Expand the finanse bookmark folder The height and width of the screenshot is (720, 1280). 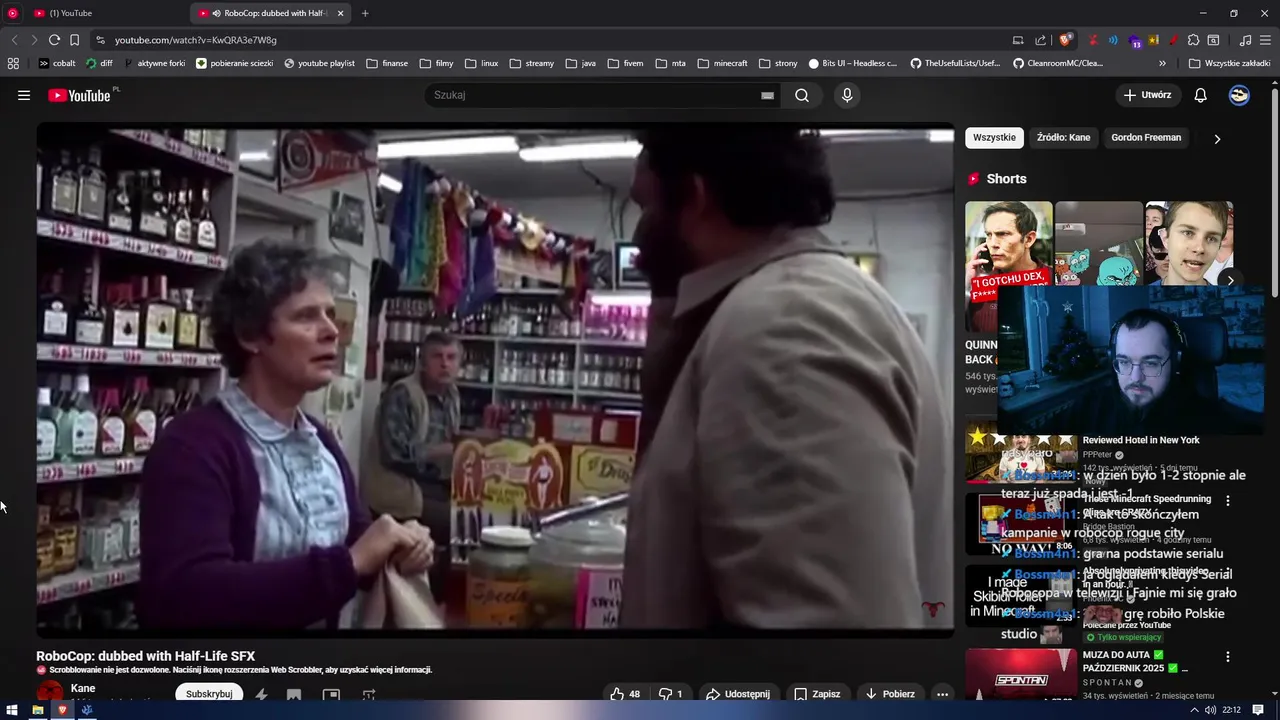[387, 63]
